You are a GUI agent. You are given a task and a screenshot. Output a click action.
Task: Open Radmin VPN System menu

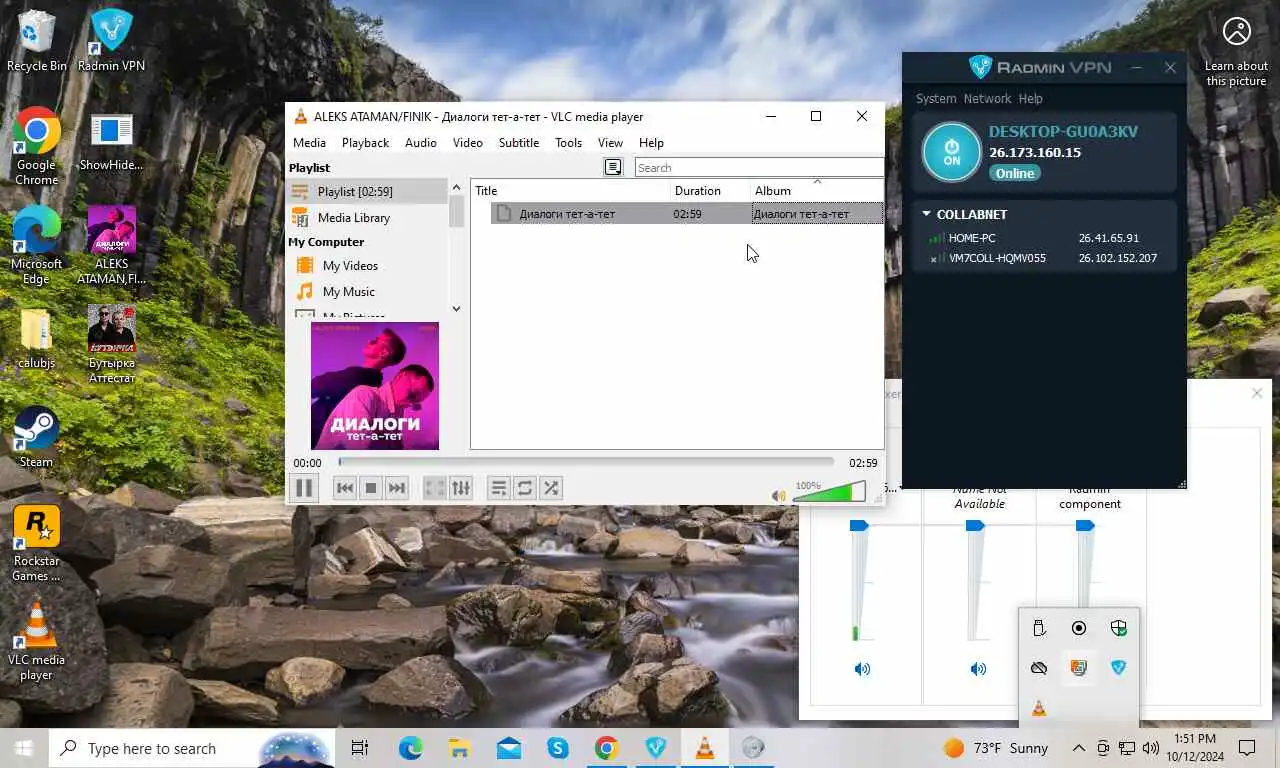pos(936,98)
